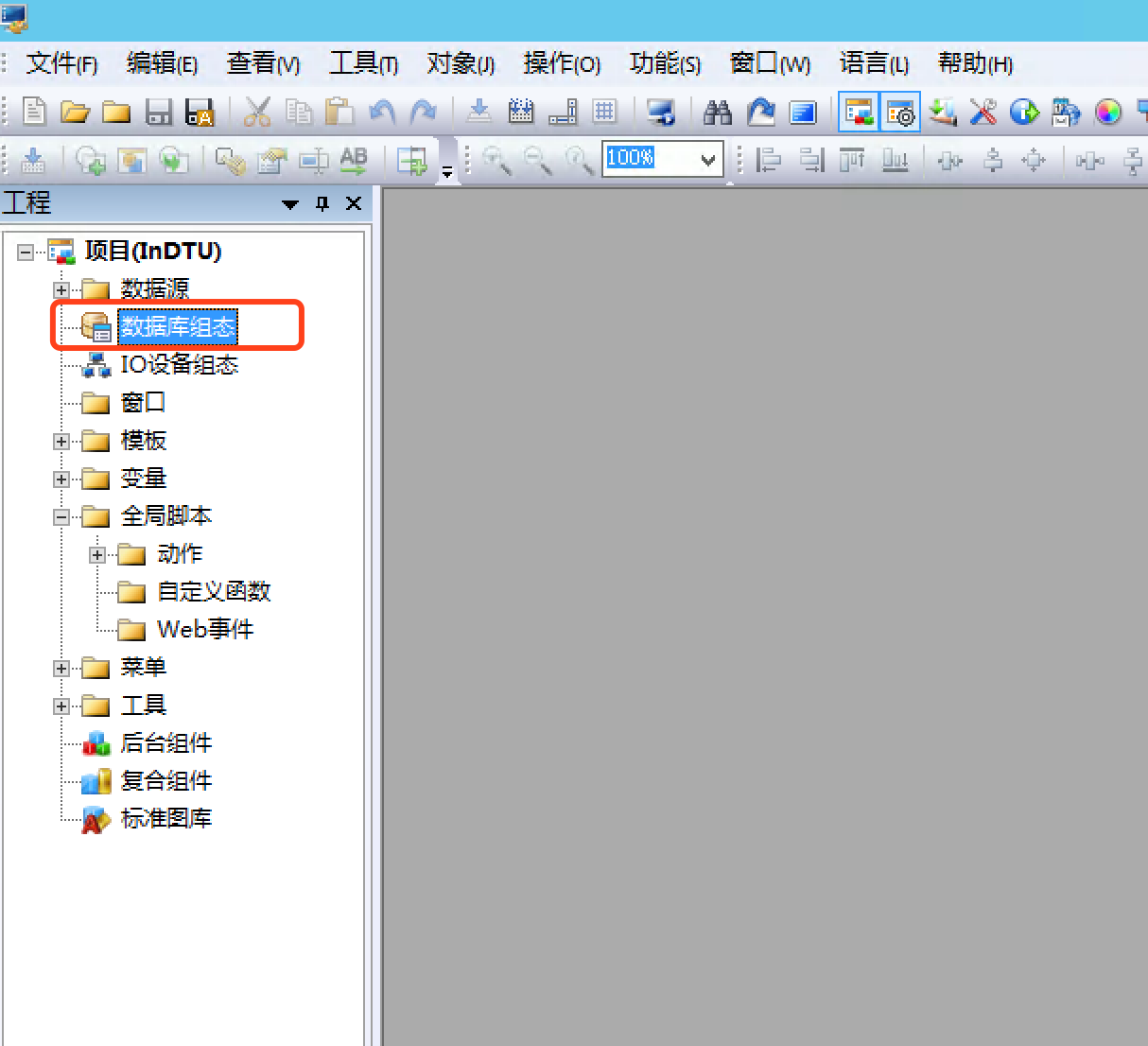Toggle the highlighted settings window toolbar button
1148x1046 pixels.
899,113
